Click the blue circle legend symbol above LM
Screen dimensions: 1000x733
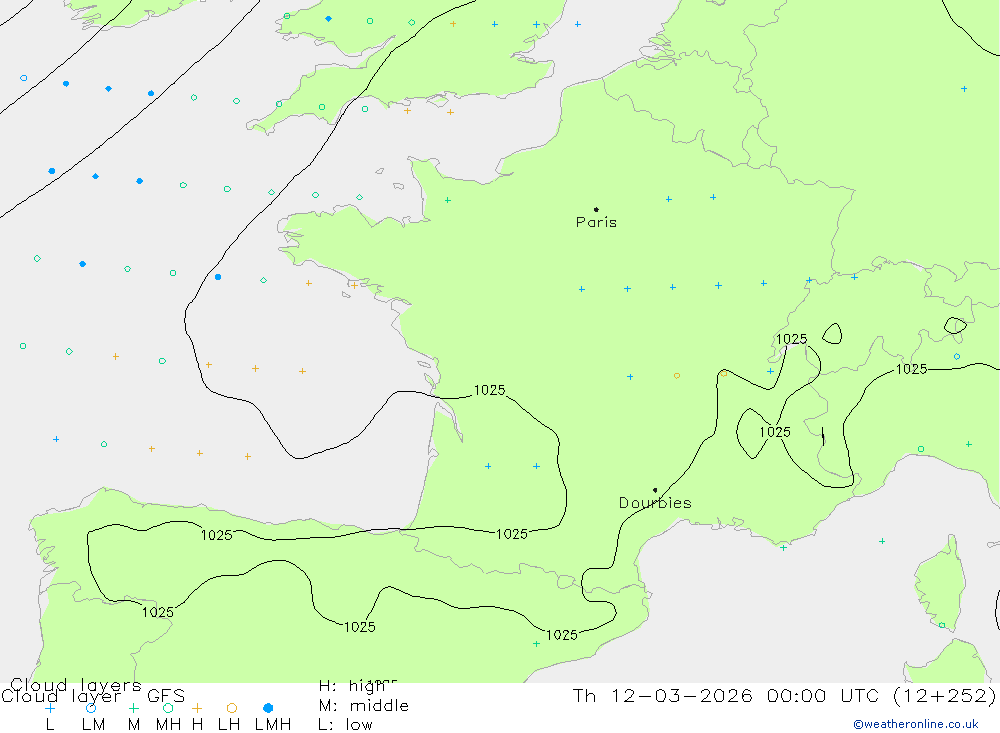tap(91, 707)
